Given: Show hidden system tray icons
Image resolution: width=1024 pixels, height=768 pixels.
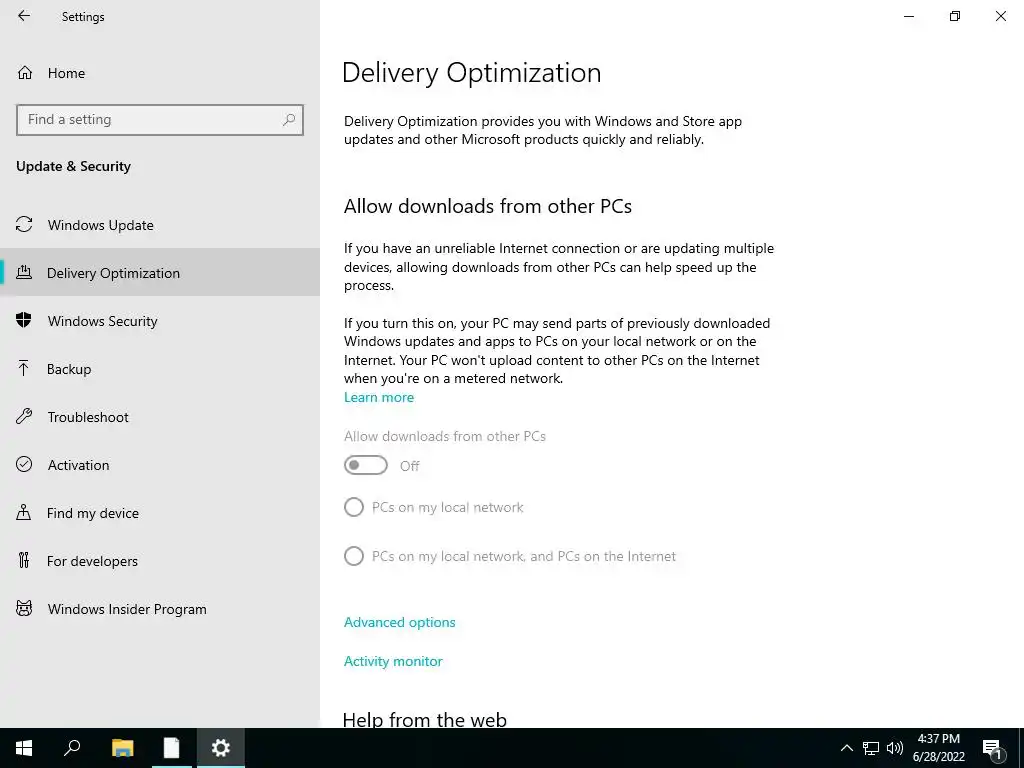Looking at the screenshot, I should tap(846, 748).
